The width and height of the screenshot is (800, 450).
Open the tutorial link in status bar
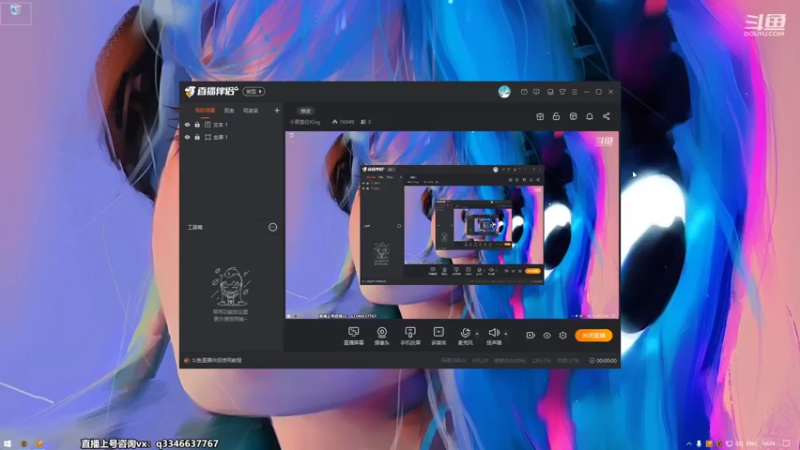click(216, 360)
